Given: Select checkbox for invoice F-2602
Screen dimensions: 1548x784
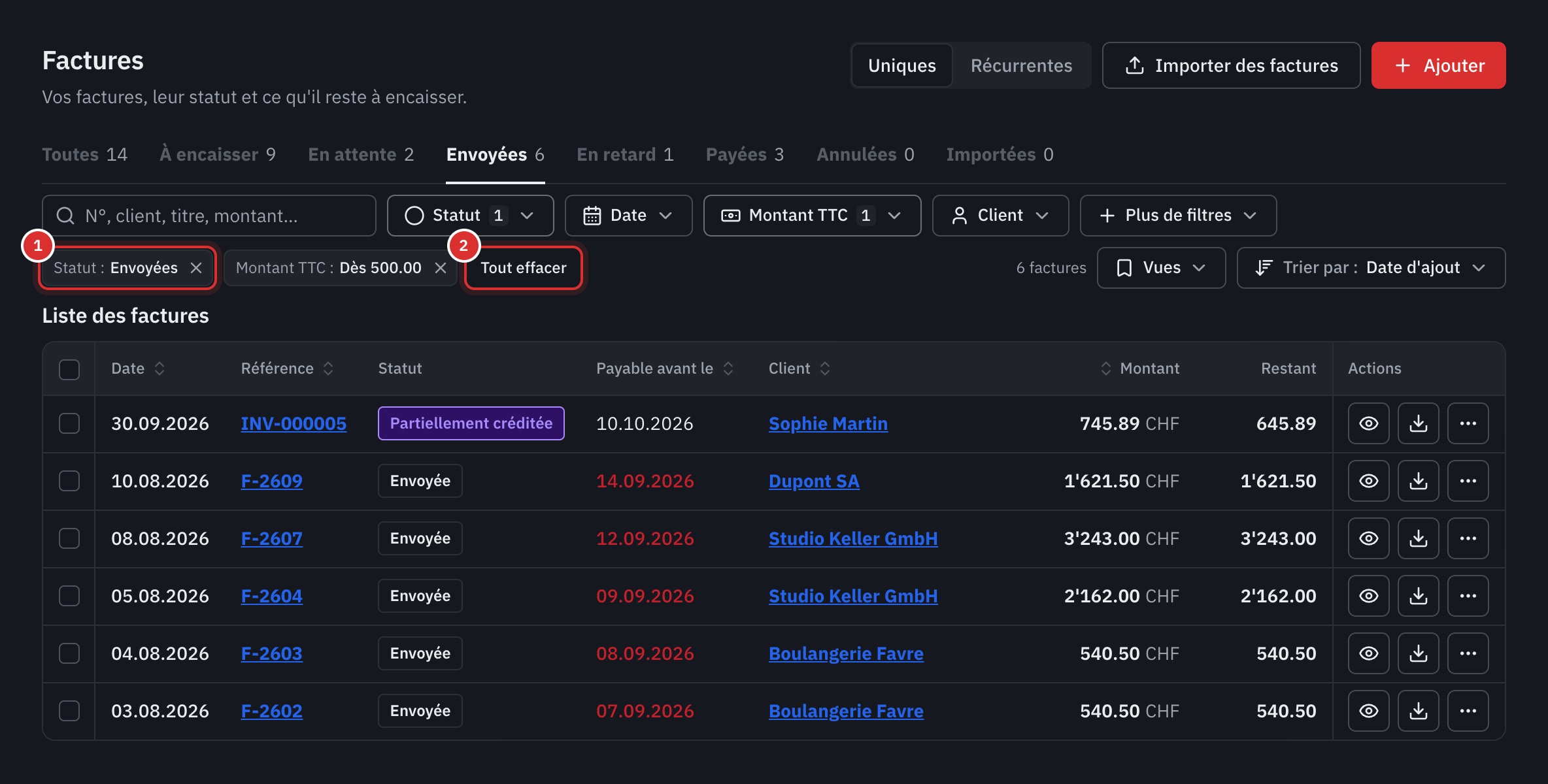Looking at the screenshot, I should [69, 711].
